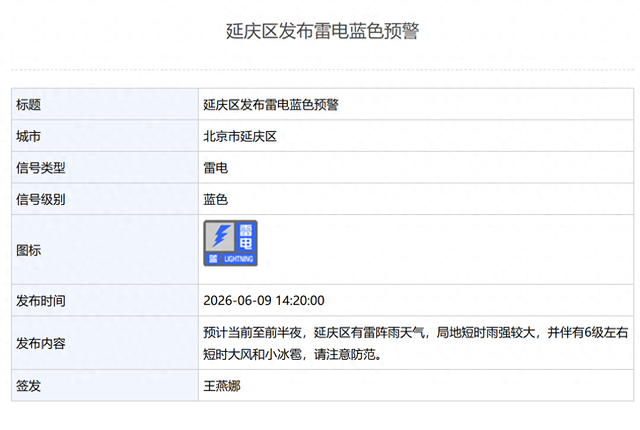
Task: Select the 图标 label cell
Action: click(105, 250)
